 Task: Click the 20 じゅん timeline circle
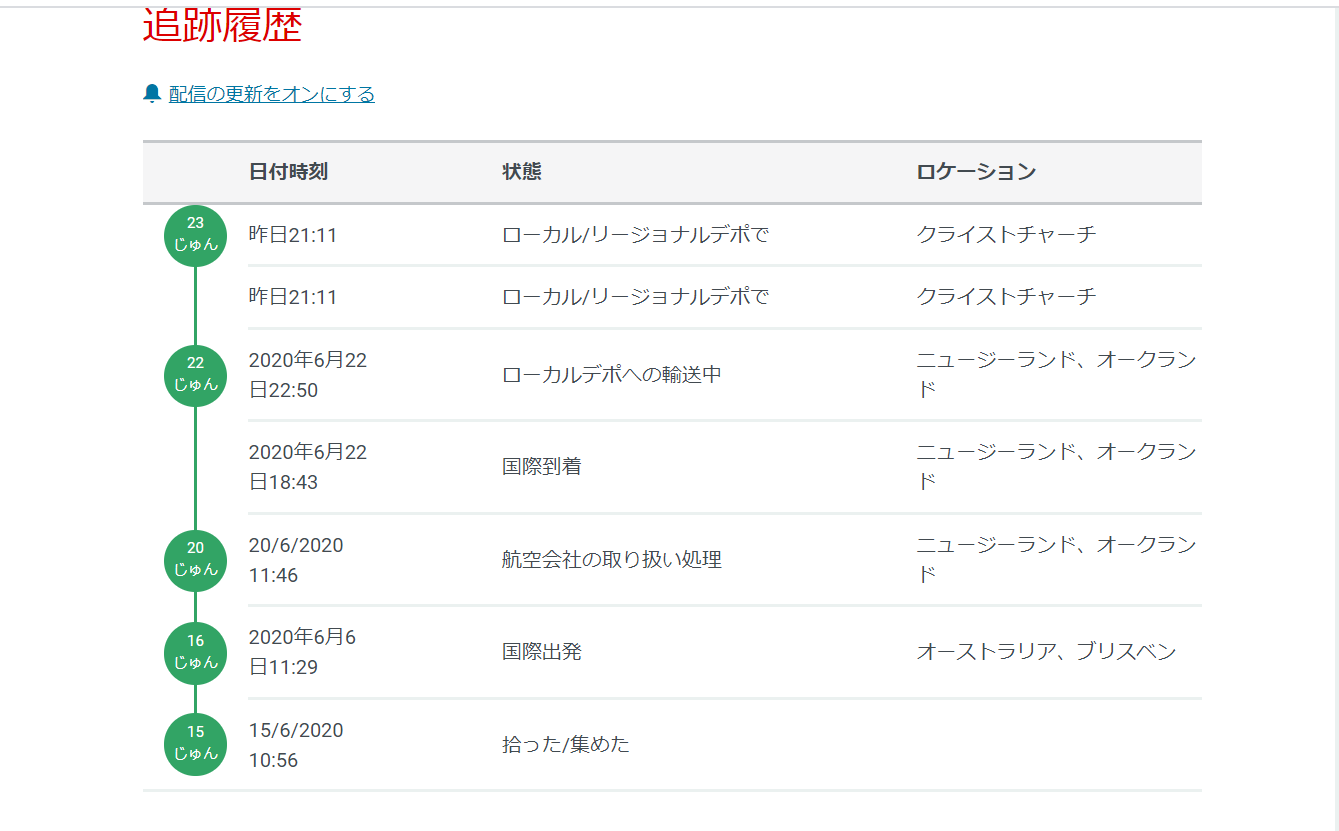tap(195, 560)
